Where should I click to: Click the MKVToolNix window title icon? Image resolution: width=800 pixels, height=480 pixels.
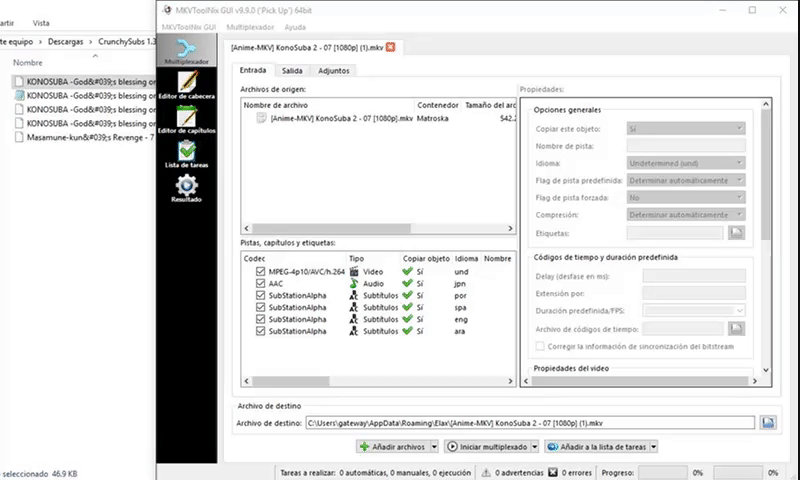tap(167, 10)
